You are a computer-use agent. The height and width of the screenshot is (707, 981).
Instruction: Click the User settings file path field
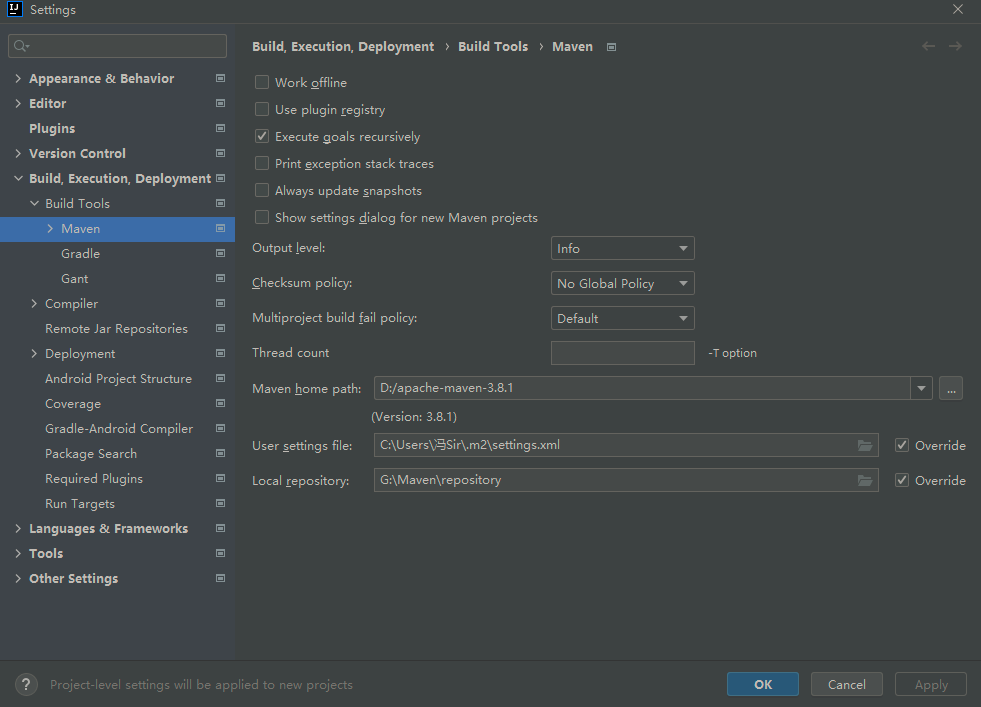tap(626, 445)
